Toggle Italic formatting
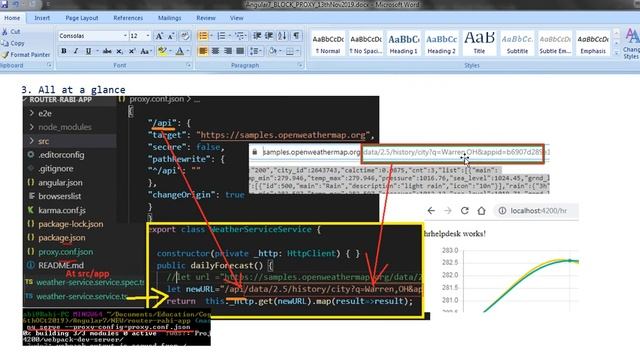 coord(76,51)
